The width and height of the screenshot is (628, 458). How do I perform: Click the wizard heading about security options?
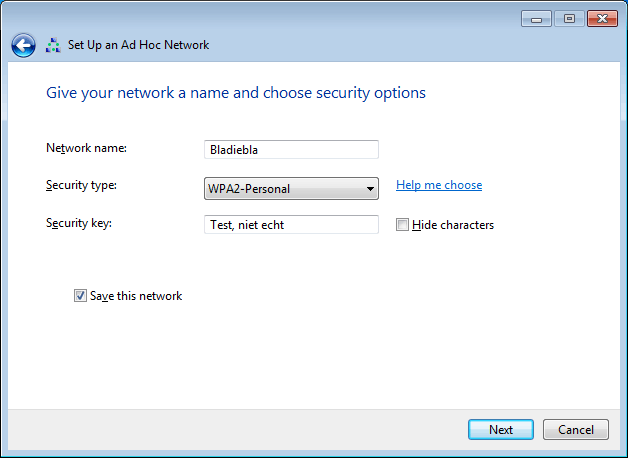coord(236,93)
